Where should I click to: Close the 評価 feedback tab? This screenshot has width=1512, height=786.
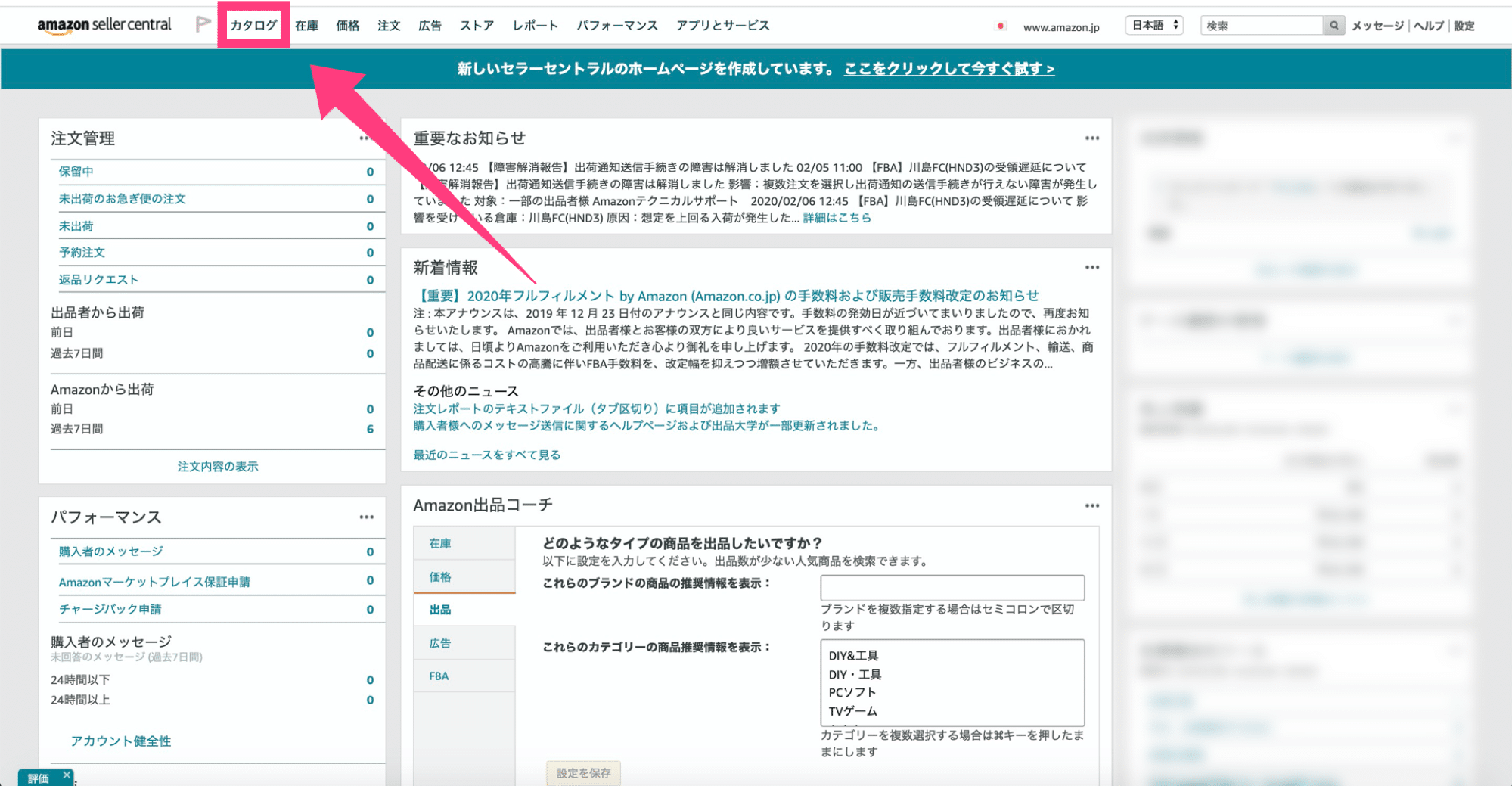click(x=67, y=775)
